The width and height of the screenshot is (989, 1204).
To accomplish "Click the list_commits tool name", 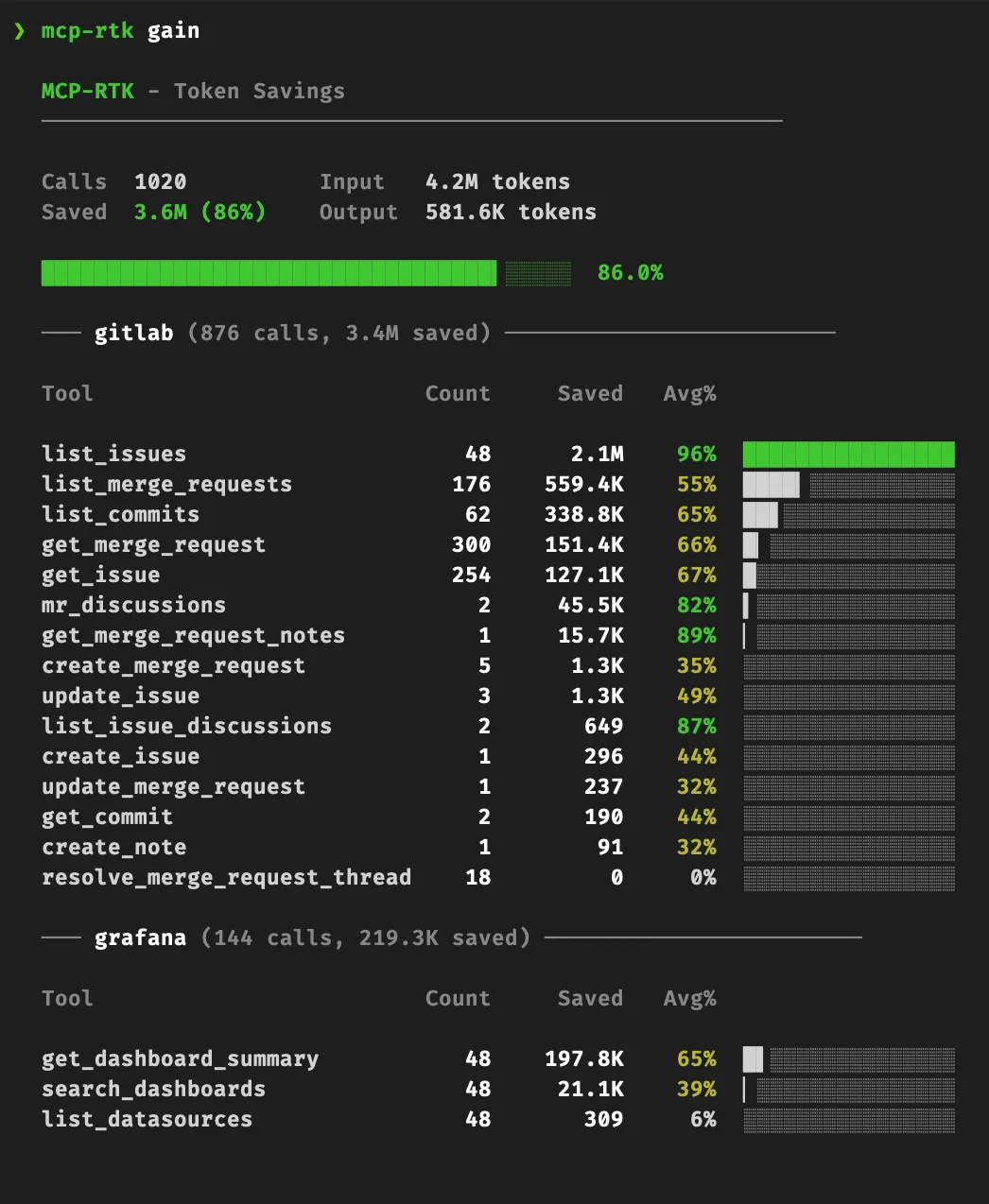I will pos(120,514).
